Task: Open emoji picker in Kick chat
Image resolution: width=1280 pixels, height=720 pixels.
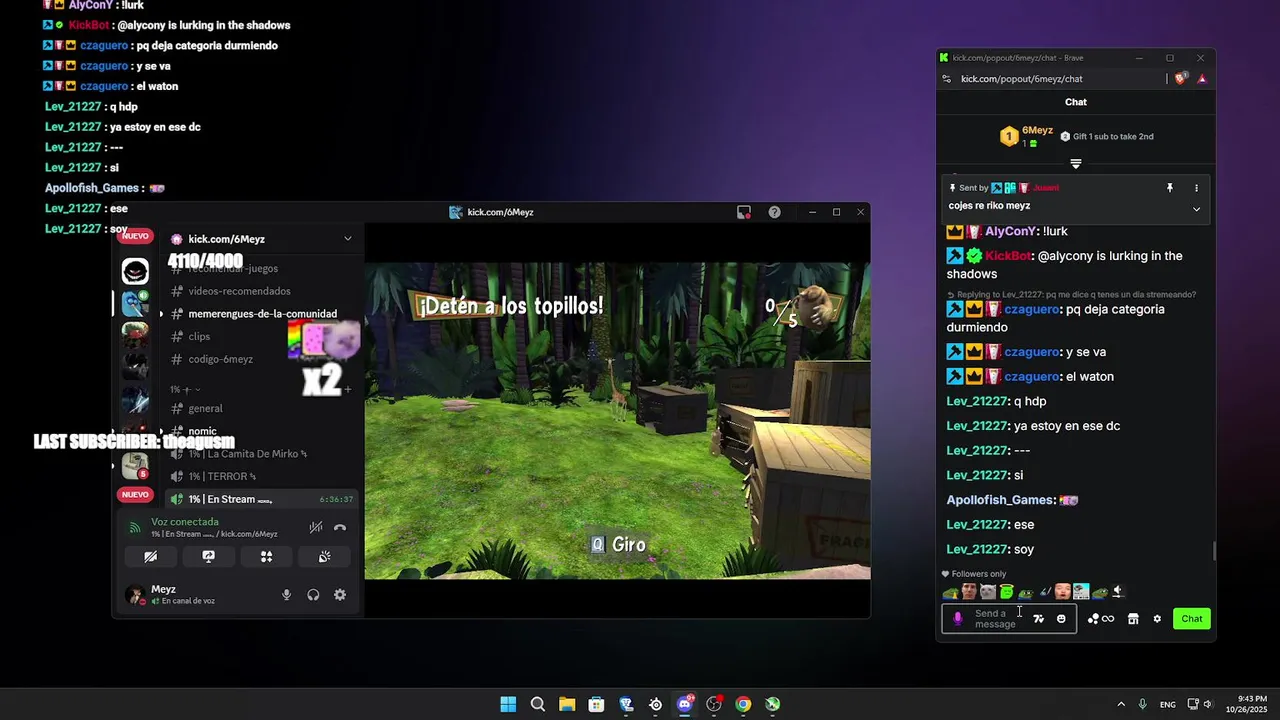Action: click(1061, 619)
